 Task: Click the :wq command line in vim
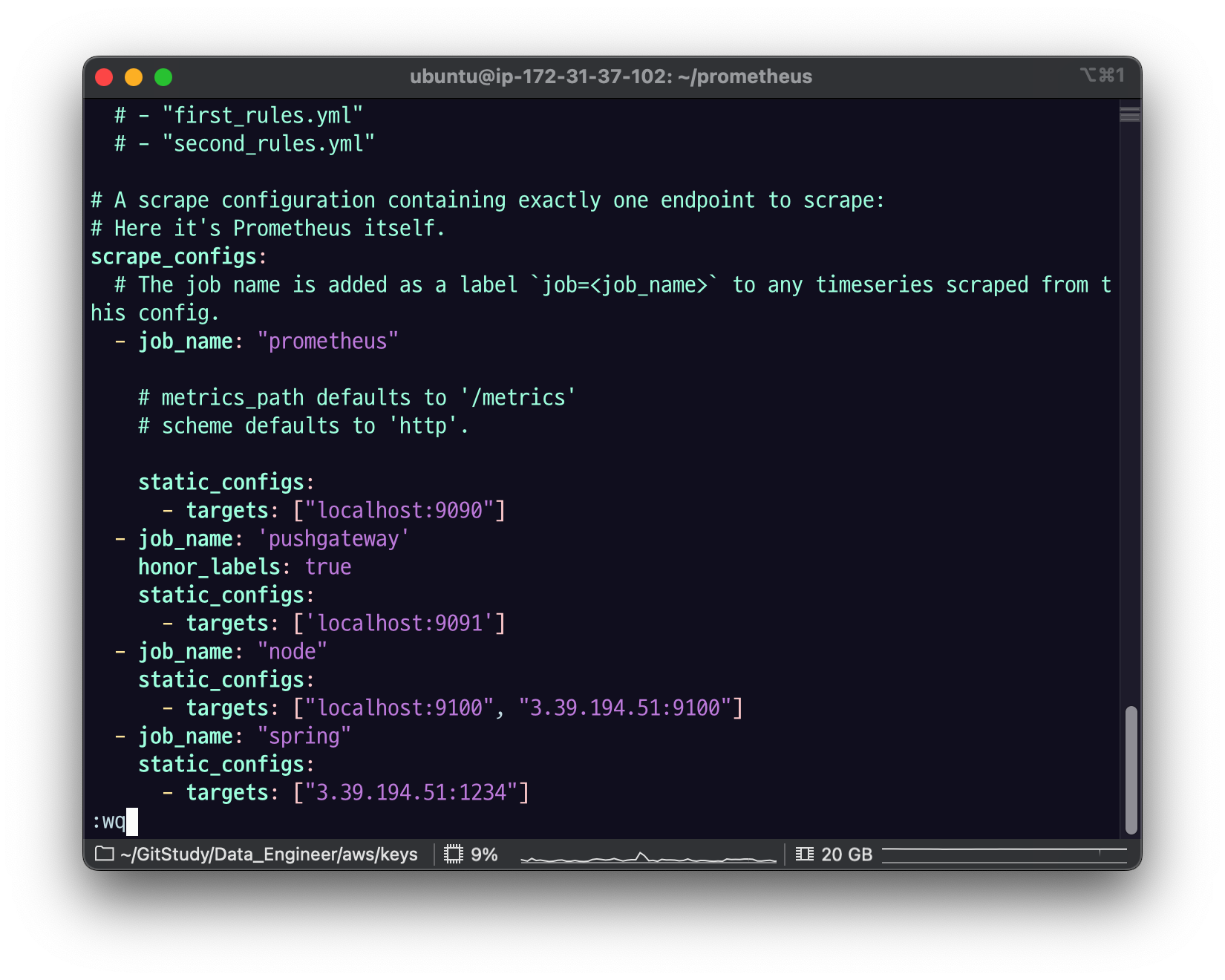(x=108, y=821)
